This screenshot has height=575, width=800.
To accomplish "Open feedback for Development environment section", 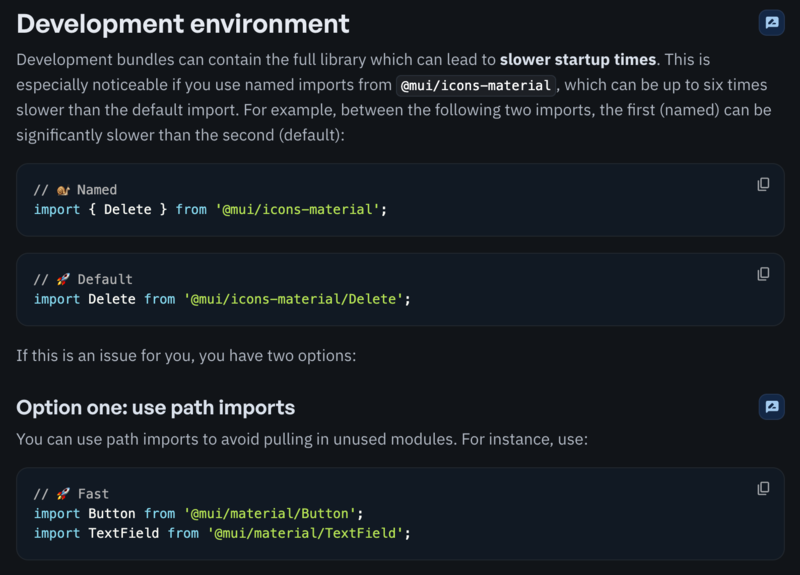I will (x=771, y=23).
